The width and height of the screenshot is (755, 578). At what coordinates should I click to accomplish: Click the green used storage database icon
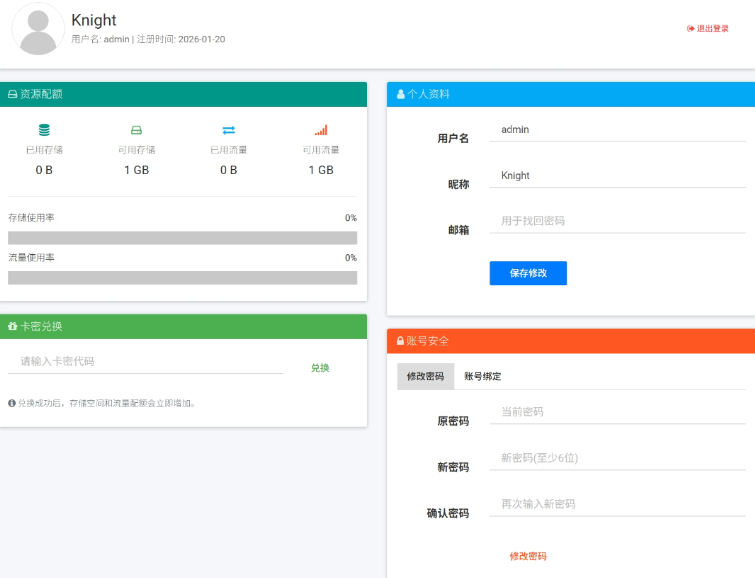[44, 130]
